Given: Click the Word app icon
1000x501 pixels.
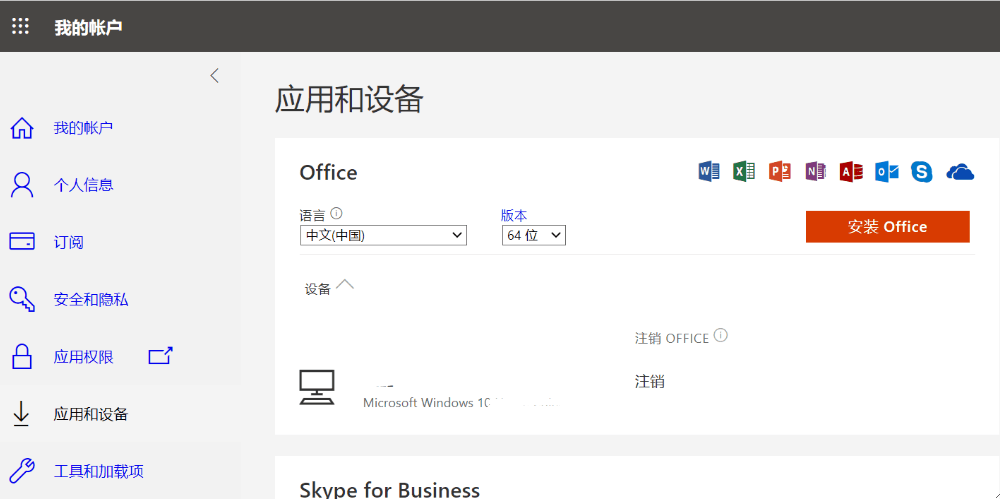Looking at the screenshot, I should click(x=709, y=171).
